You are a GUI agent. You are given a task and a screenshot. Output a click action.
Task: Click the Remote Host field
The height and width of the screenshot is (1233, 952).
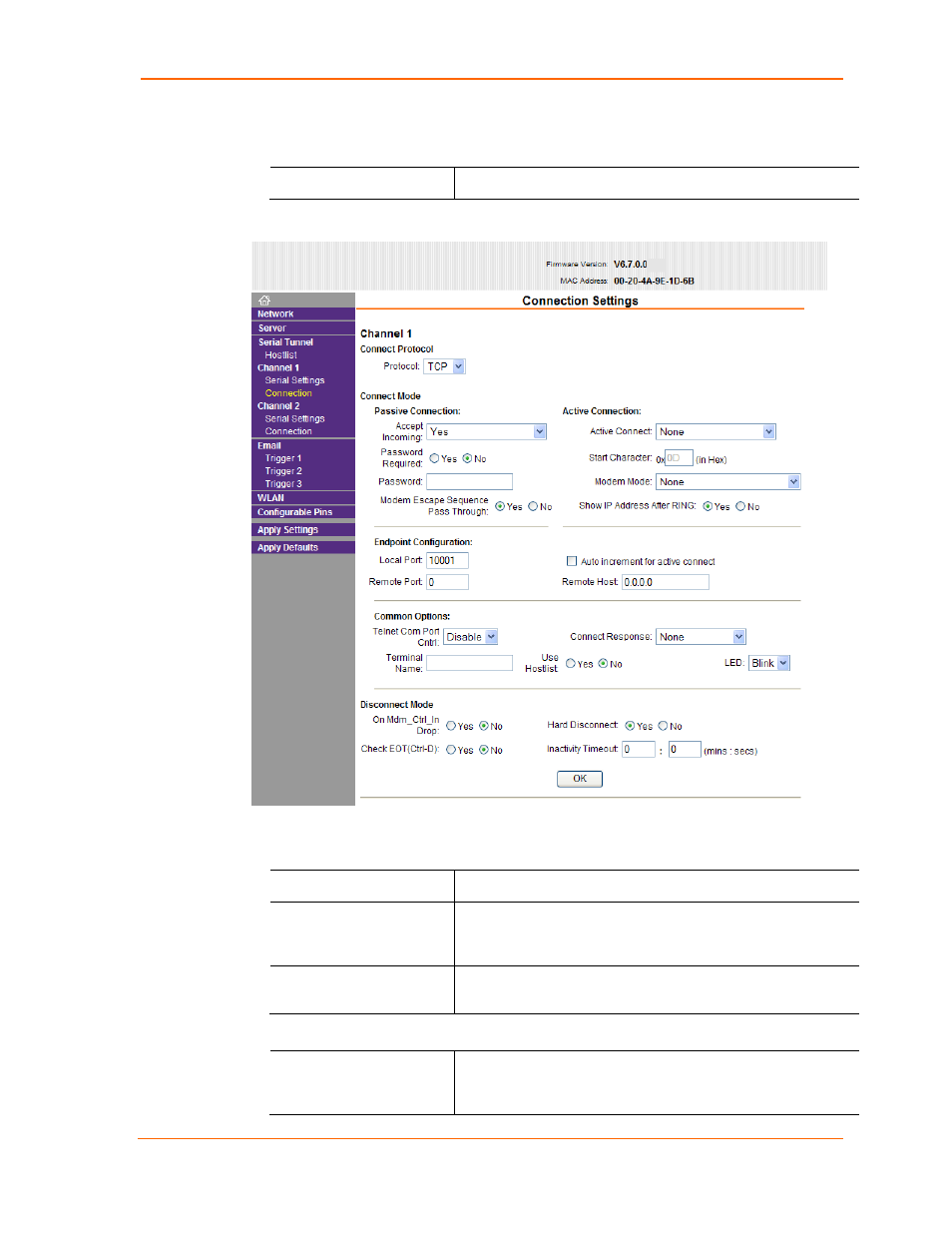[666, 582]
